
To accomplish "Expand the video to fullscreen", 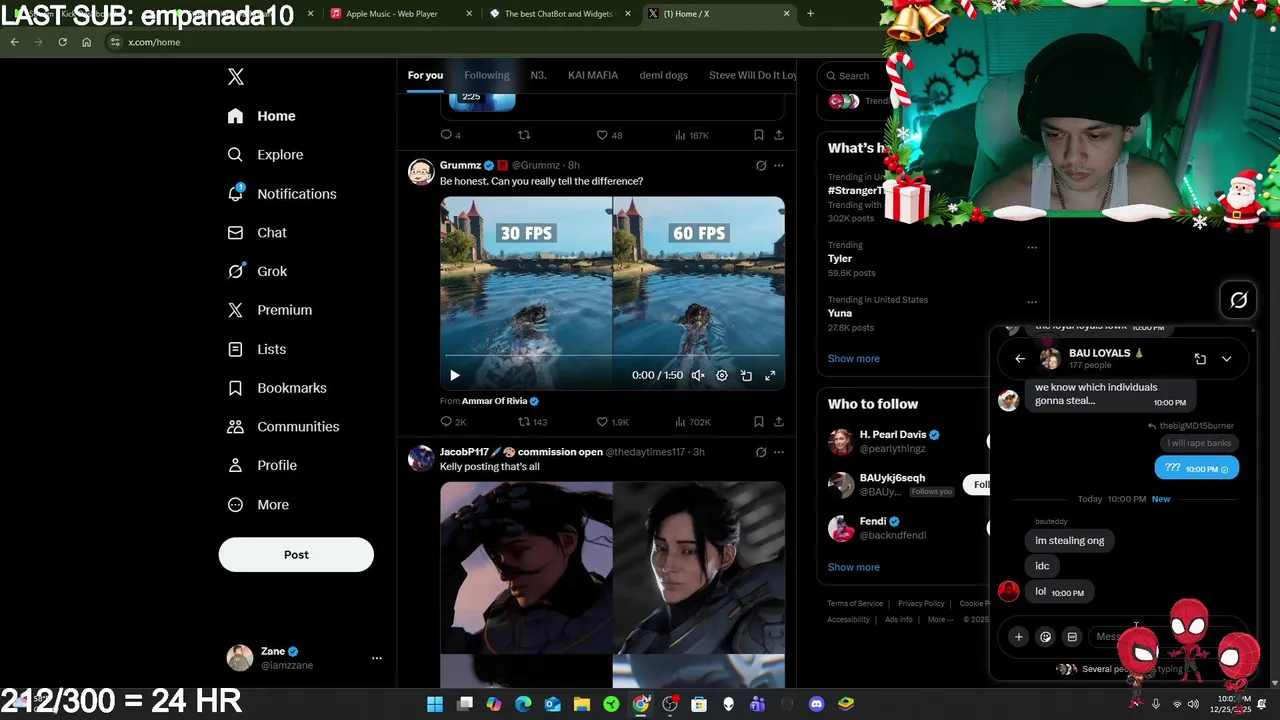I will 770,376.
